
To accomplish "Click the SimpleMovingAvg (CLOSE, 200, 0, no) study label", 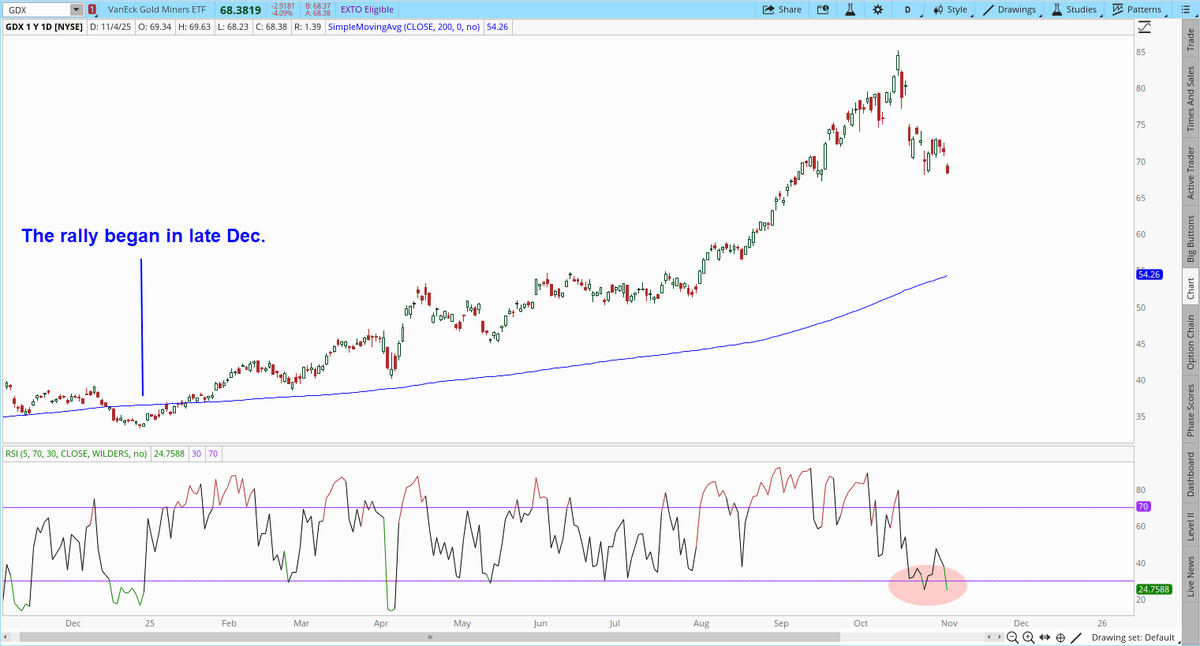I will [x=405, y=27].
